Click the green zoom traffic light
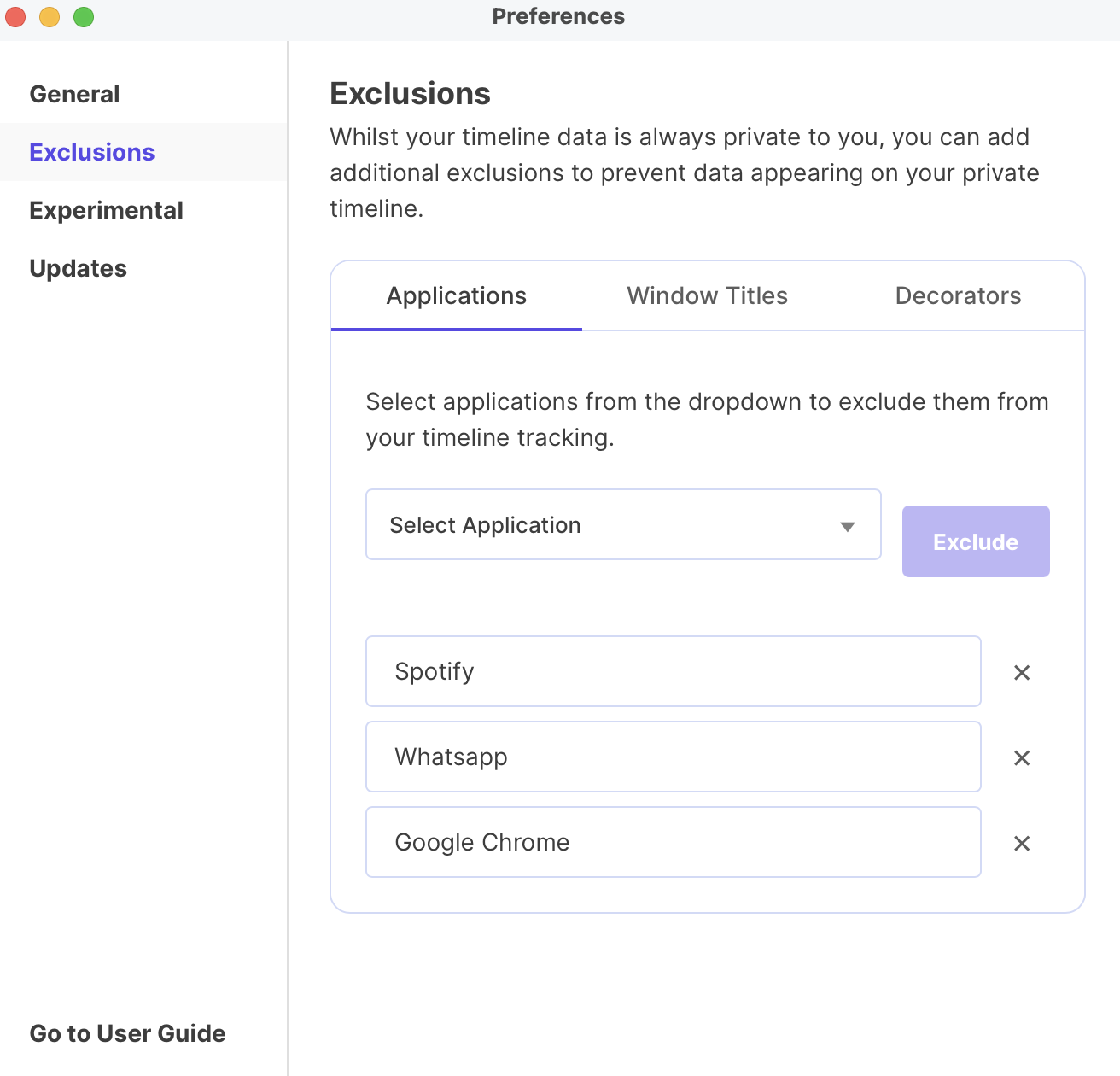Screen dimensions: 1120x1076 click(x=83, y=15)
